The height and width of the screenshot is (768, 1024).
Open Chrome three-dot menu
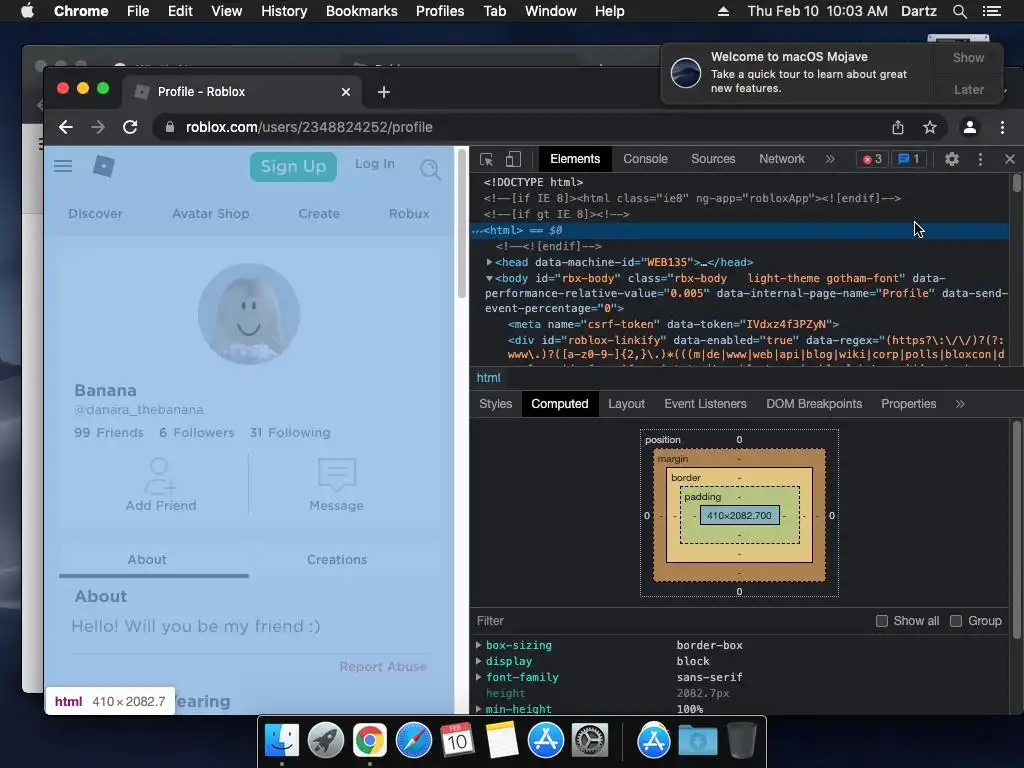[x=1002, y=127]
